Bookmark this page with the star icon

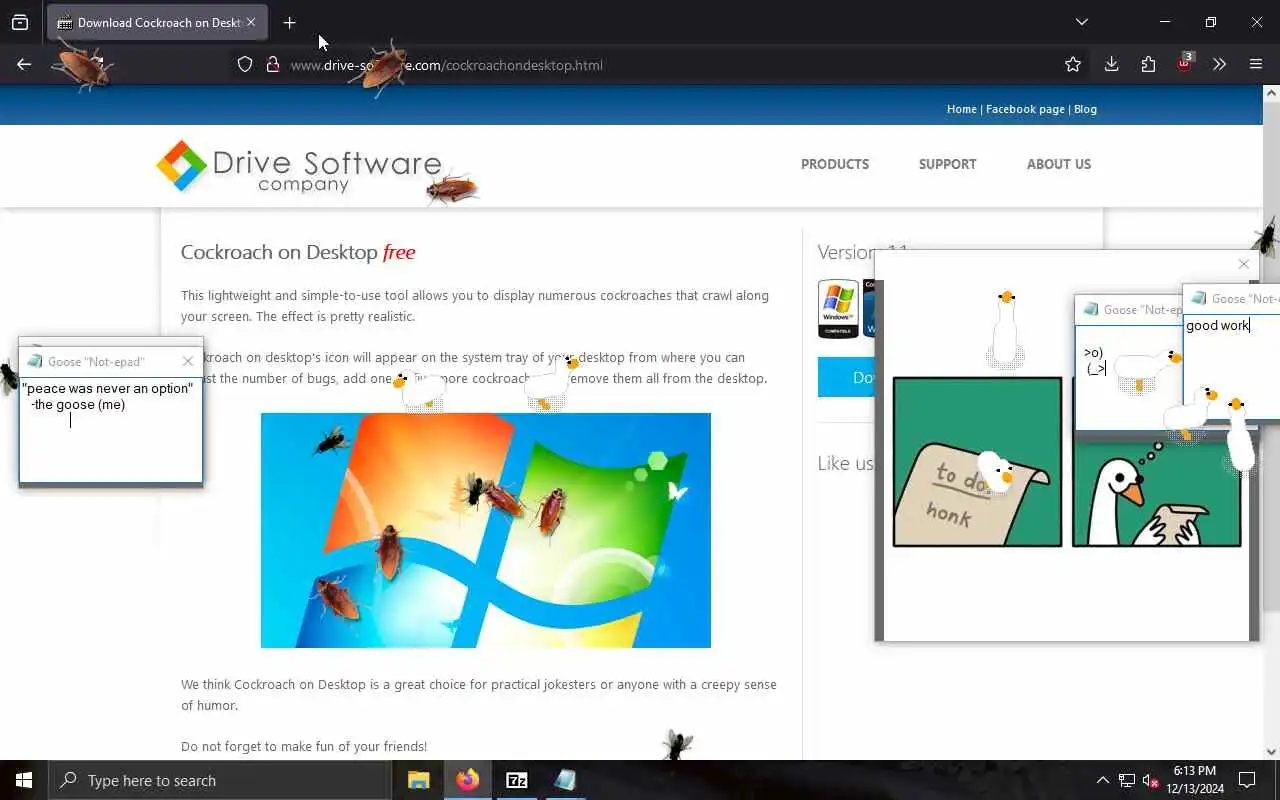pos(1073,65)
